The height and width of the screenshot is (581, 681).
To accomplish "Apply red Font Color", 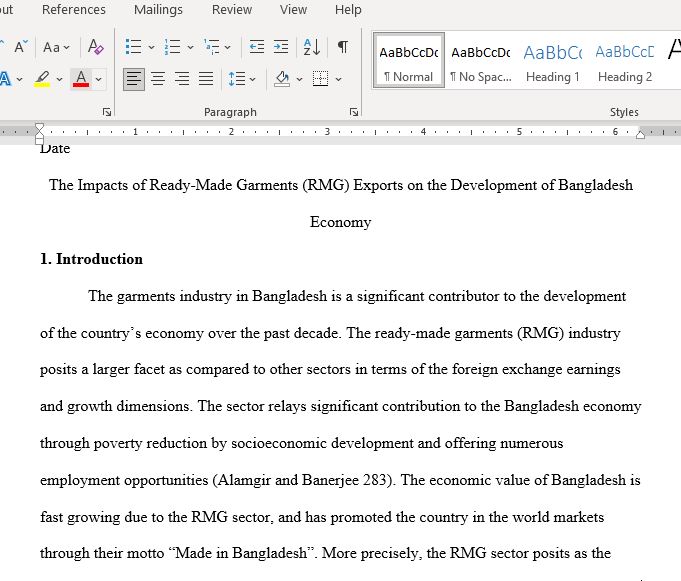I will (81, 79).
